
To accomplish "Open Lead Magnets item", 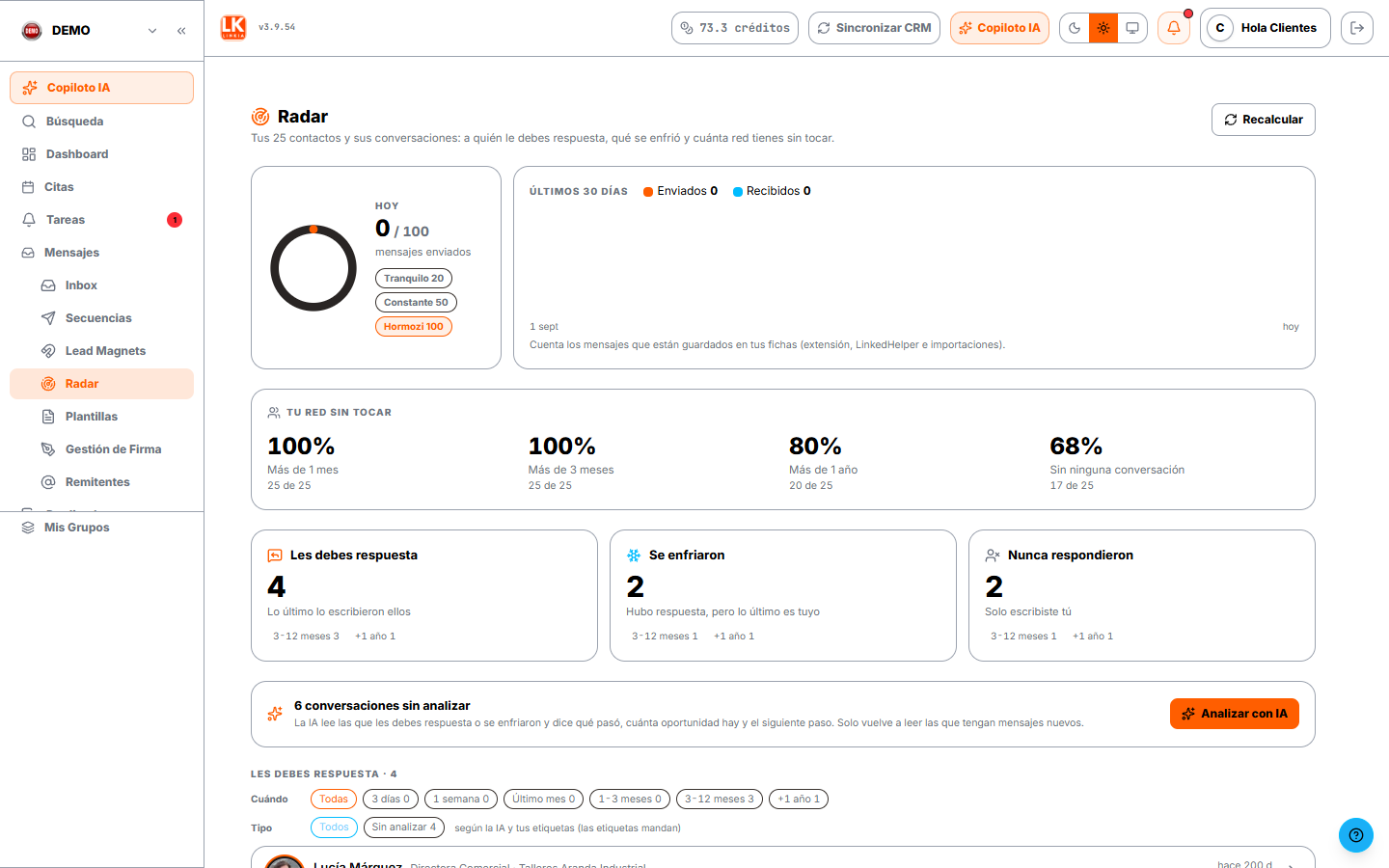I will click(x=101, y=351).
